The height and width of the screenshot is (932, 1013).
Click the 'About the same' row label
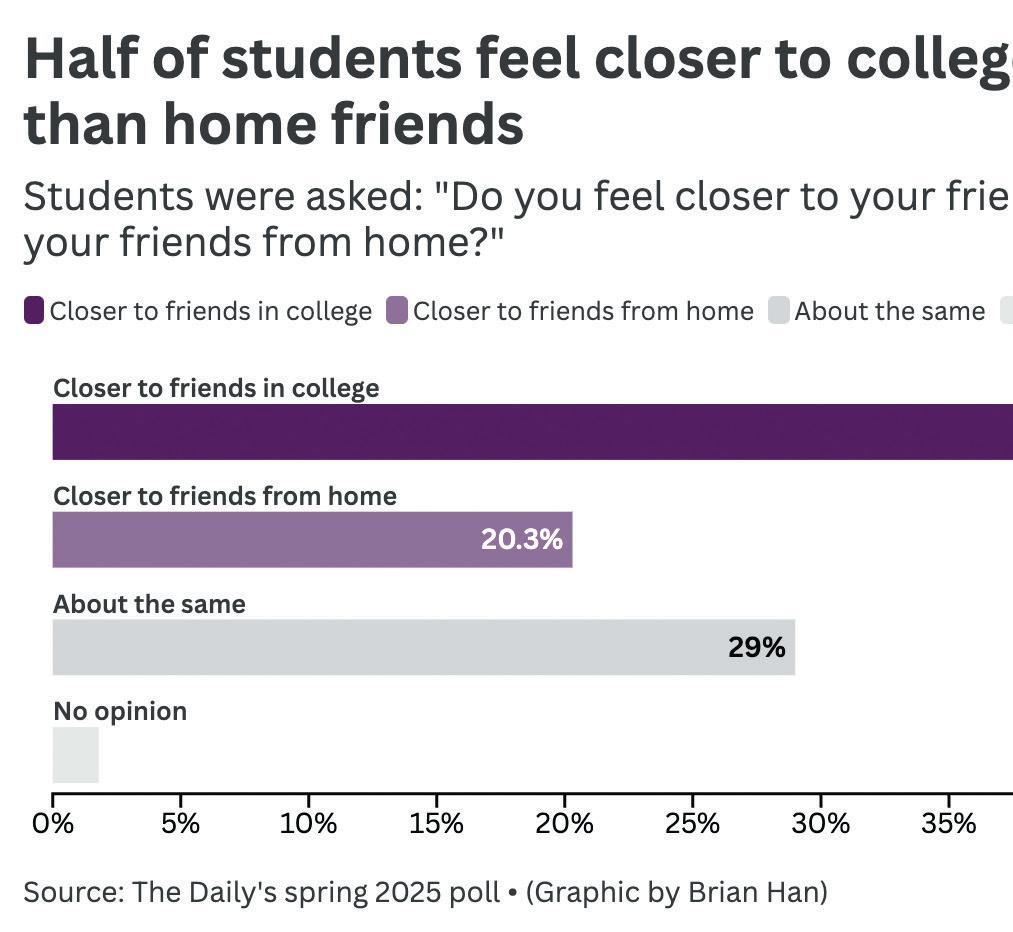tap(149, 604)
